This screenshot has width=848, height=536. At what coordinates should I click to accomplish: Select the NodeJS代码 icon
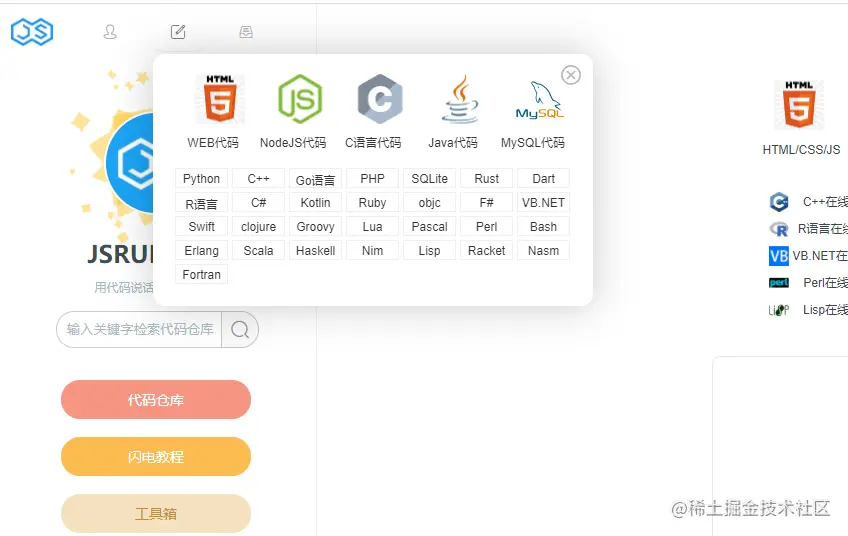tap(300, 99)
